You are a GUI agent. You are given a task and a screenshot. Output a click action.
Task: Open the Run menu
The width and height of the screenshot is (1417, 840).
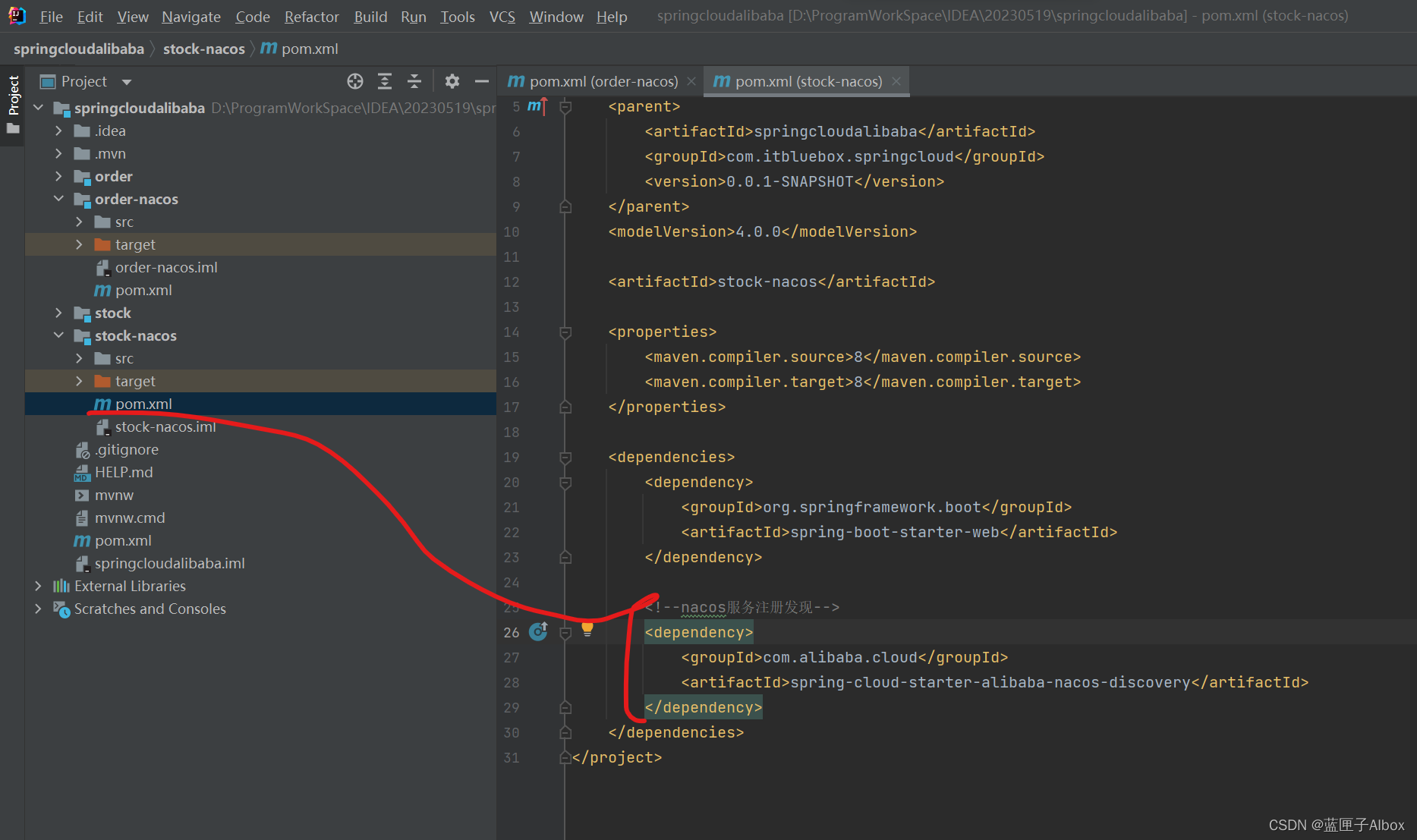414,16
